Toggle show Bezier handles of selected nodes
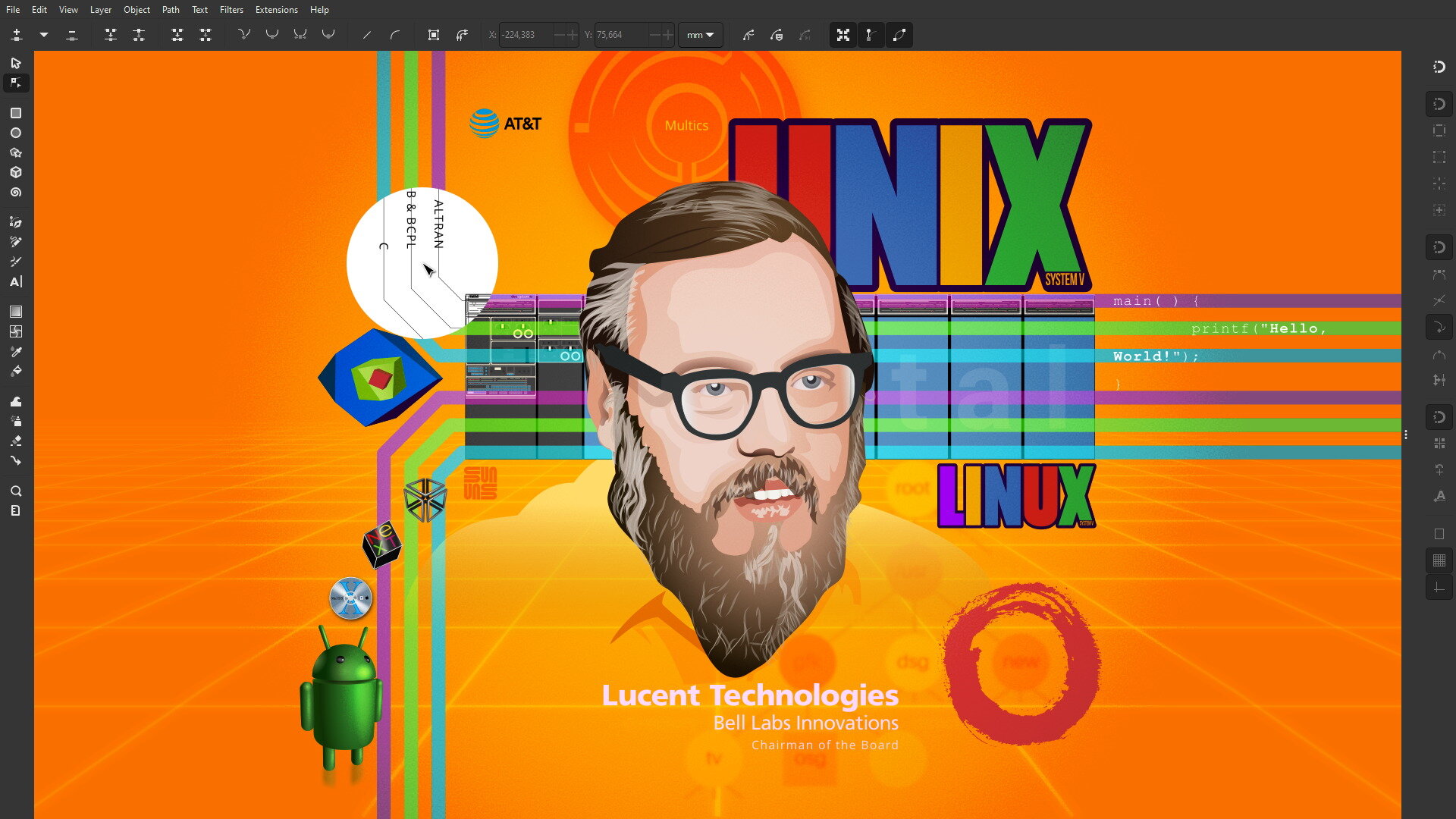This screenshot has height=819, width=1456. click(x=871, y=35)
